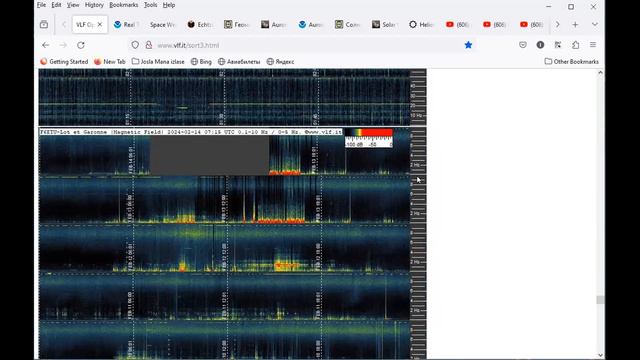Open the Pocket save icon
The image size is (640, 360).
523,45
